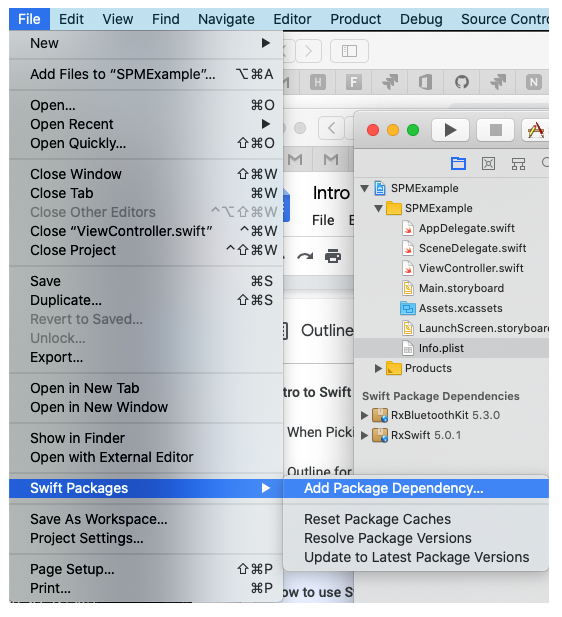This screenshot has width=562, height=617.
Task: Choose Reset Package Caches
Action: point(416,519)
